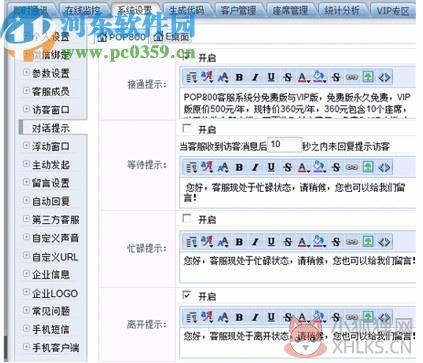Expand the 自定义声音 sidebar node
The height and width of the screenshot is (363, 423).
26,237
